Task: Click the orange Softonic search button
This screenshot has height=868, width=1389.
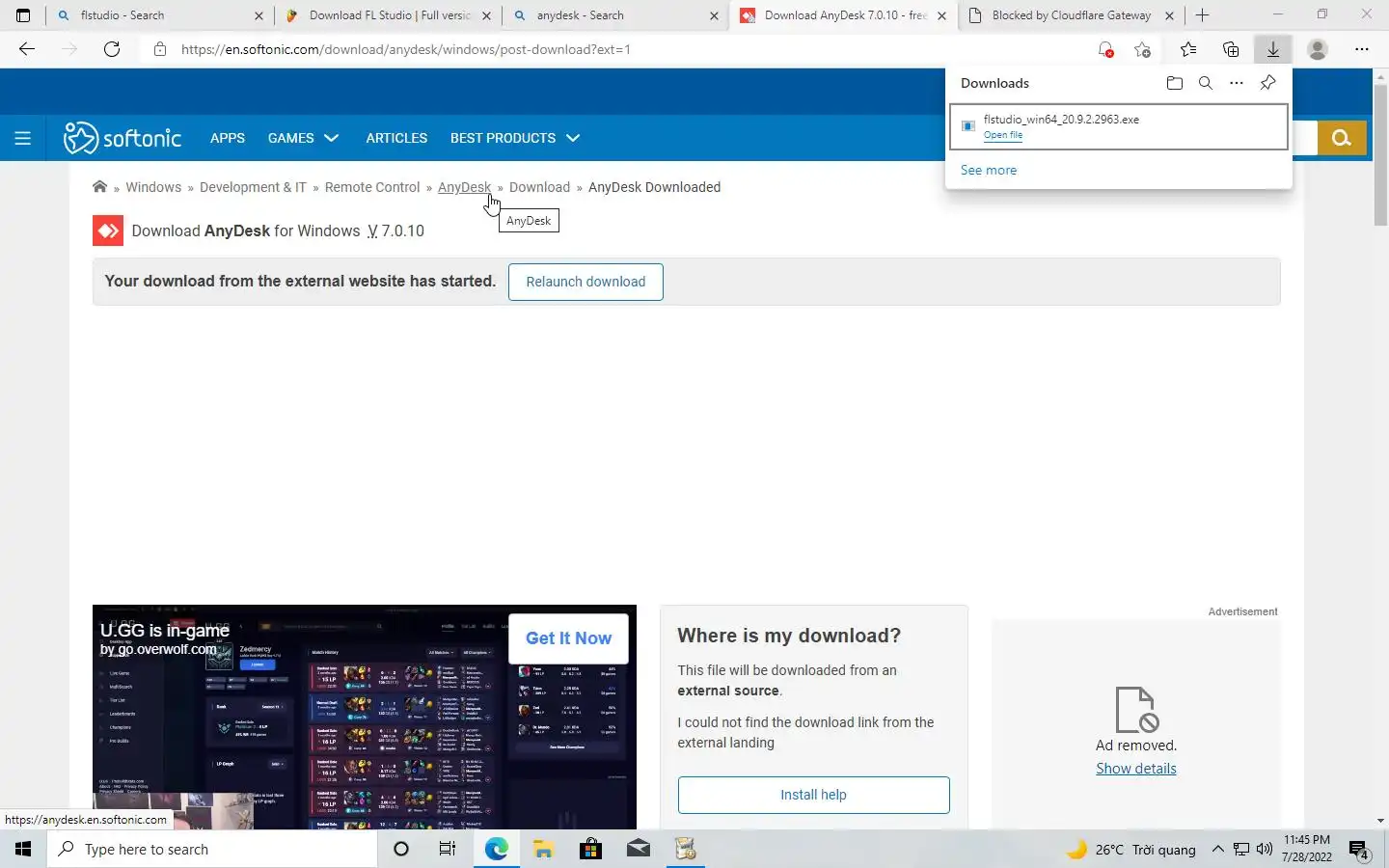Action: (x=1342, y=138)
